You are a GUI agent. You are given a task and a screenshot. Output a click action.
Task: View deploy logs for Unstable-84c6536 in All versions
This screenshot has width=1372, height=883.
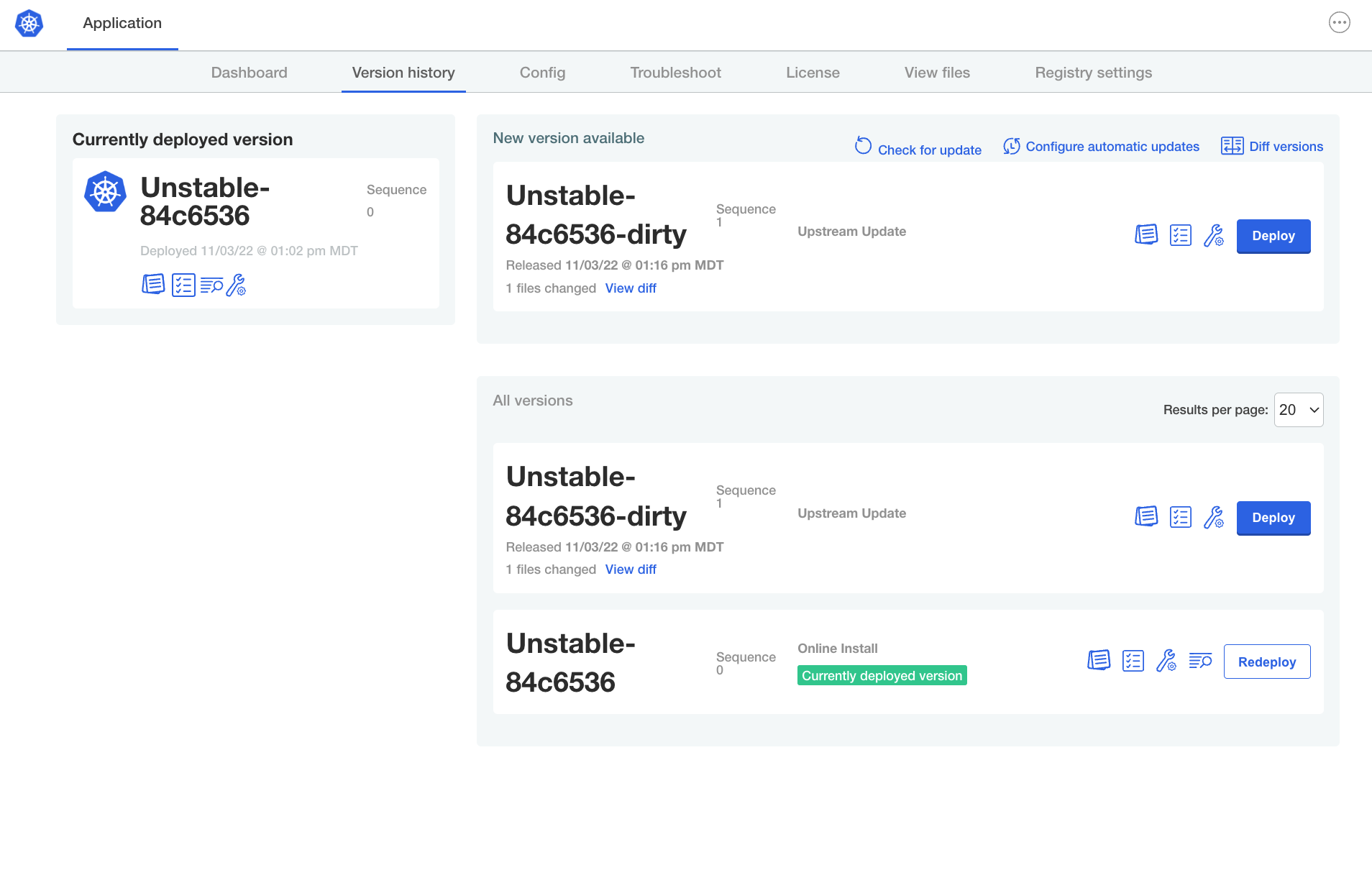(x=1200, y=661)
